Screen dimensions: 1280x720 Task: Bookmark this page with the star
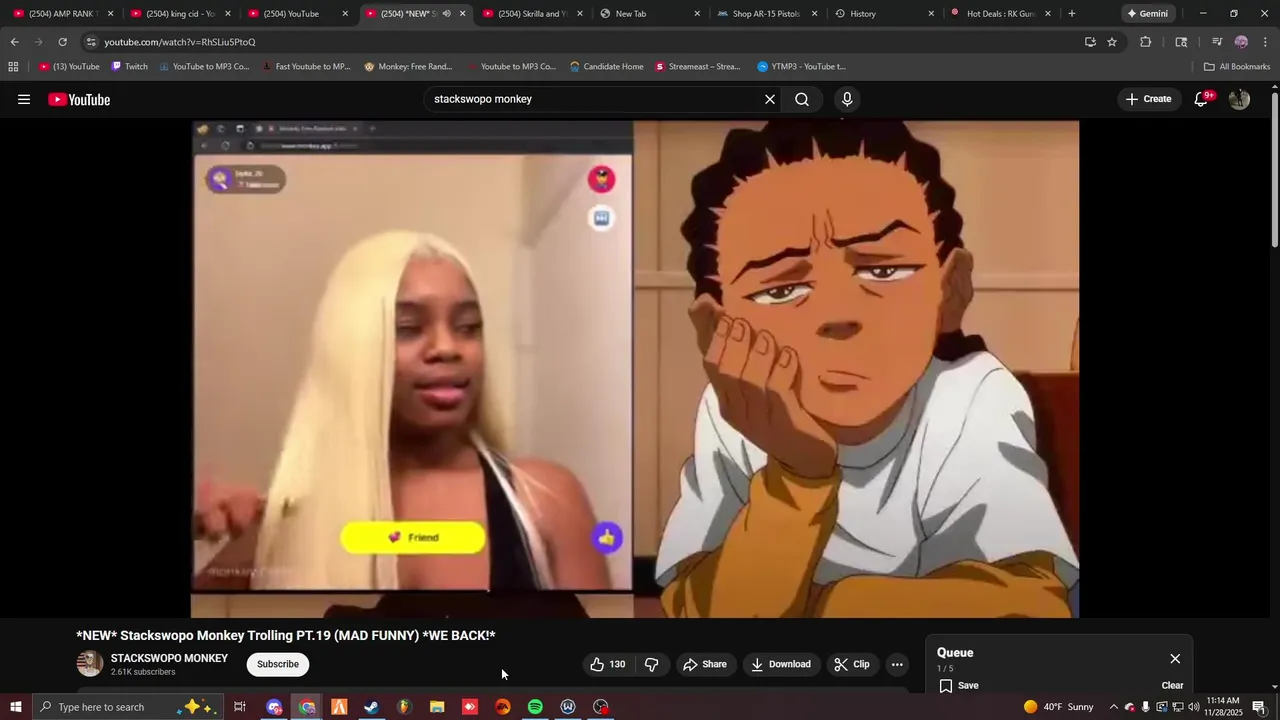[1112, 42]
